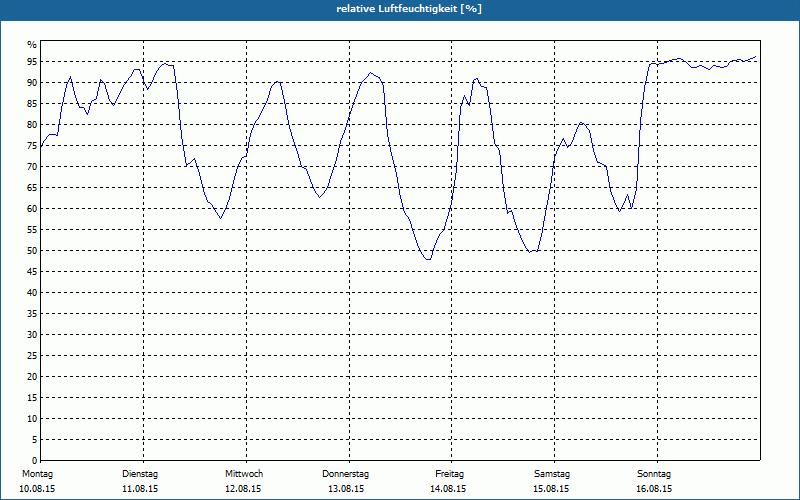Select the 'Donnerstag' day label
The height and width of the screenshot is (500, 800).
tap(345, 474)
